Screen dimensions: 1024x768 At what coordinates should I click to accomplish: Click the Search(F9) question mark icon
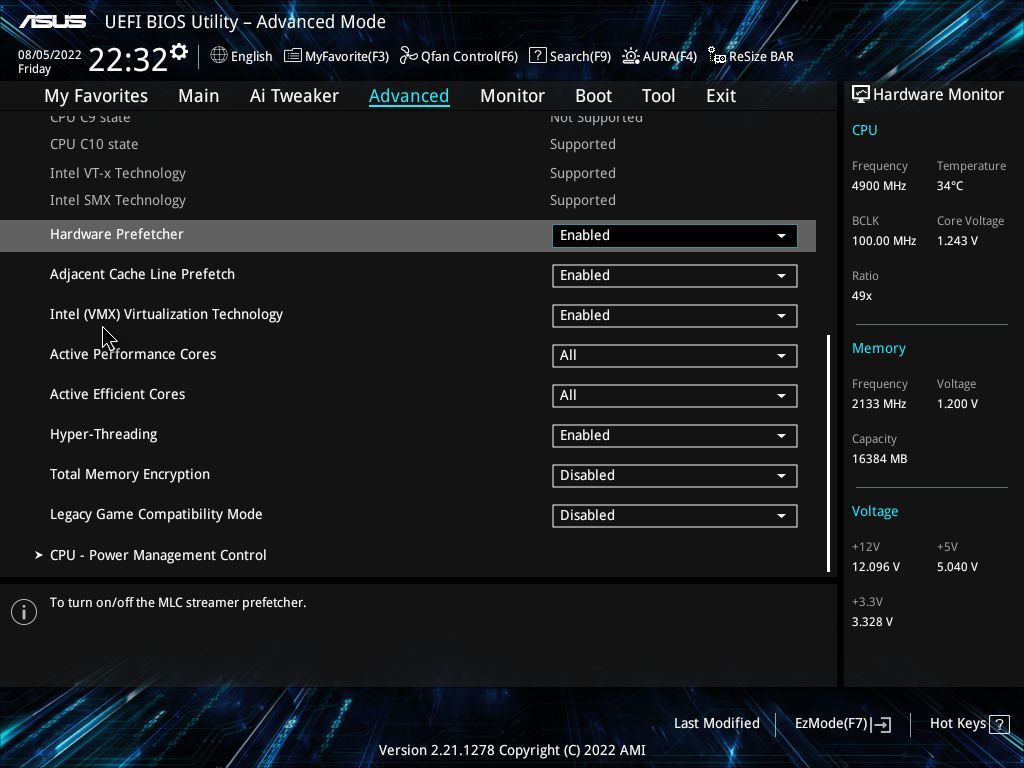[x=537, y=56]
